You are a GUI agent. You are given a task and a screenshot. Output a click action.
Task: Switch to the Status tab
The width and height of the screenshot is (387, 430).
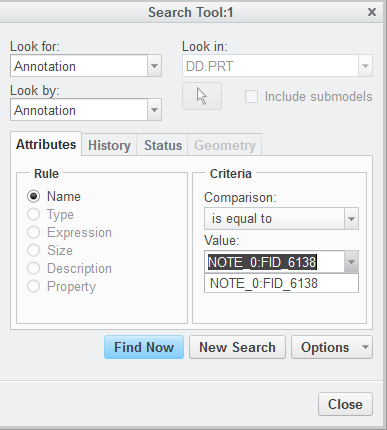[x=163, y=145]
